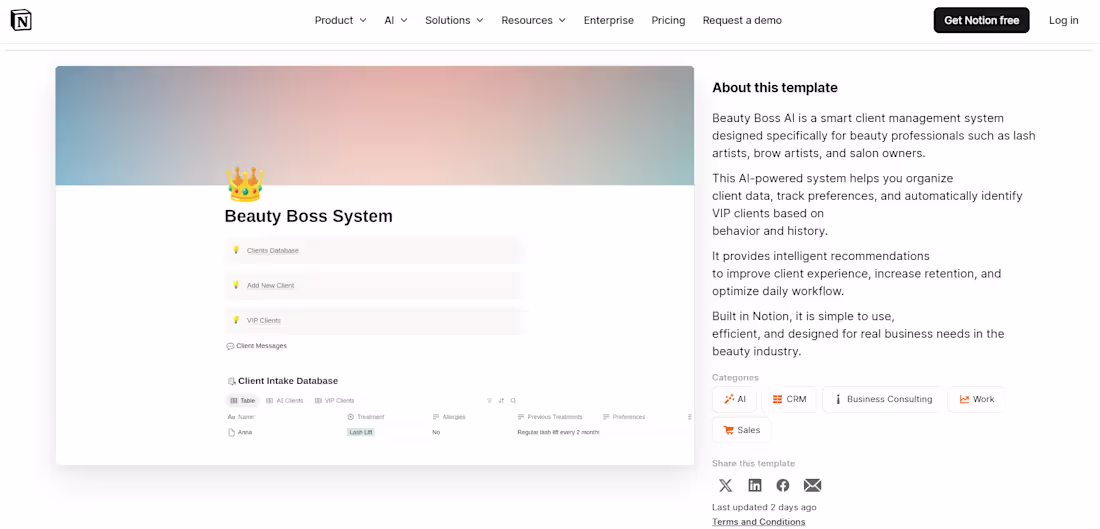Share template on LinkedIn

click(x=755, y=486)
